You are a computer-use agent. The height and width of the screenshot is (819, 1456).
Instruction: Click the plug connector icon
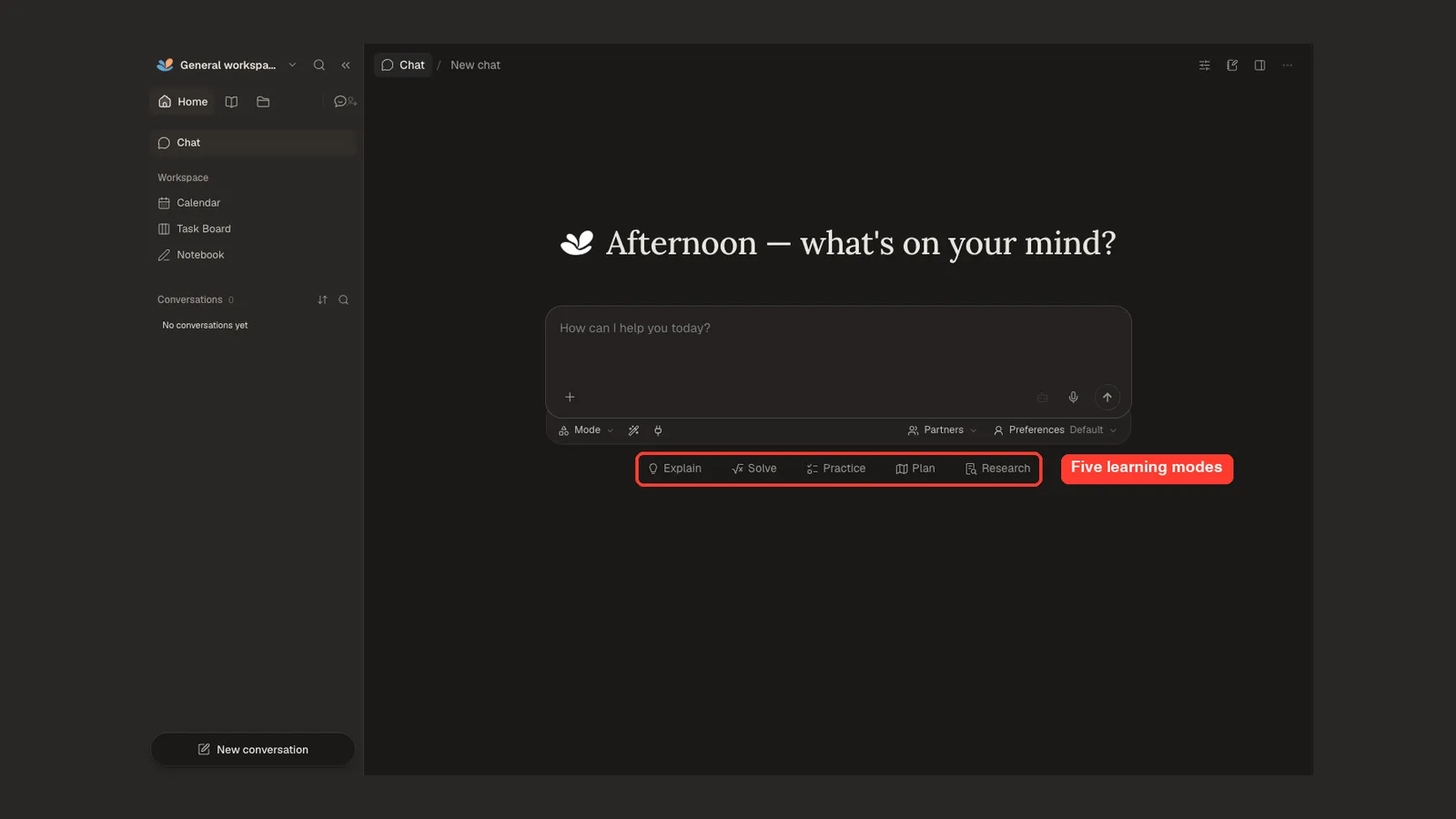tap(658, 430)
